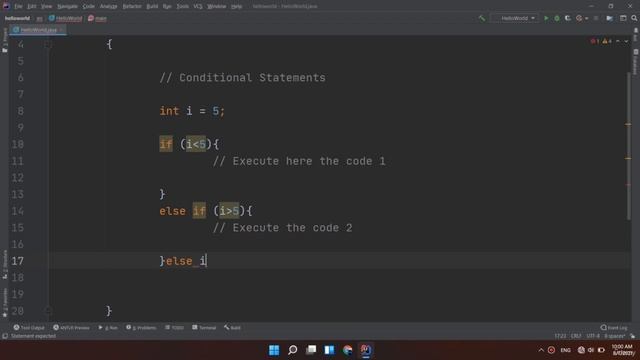
Task: Jump to next highlighted error arrow
Action: coord(626,41)
